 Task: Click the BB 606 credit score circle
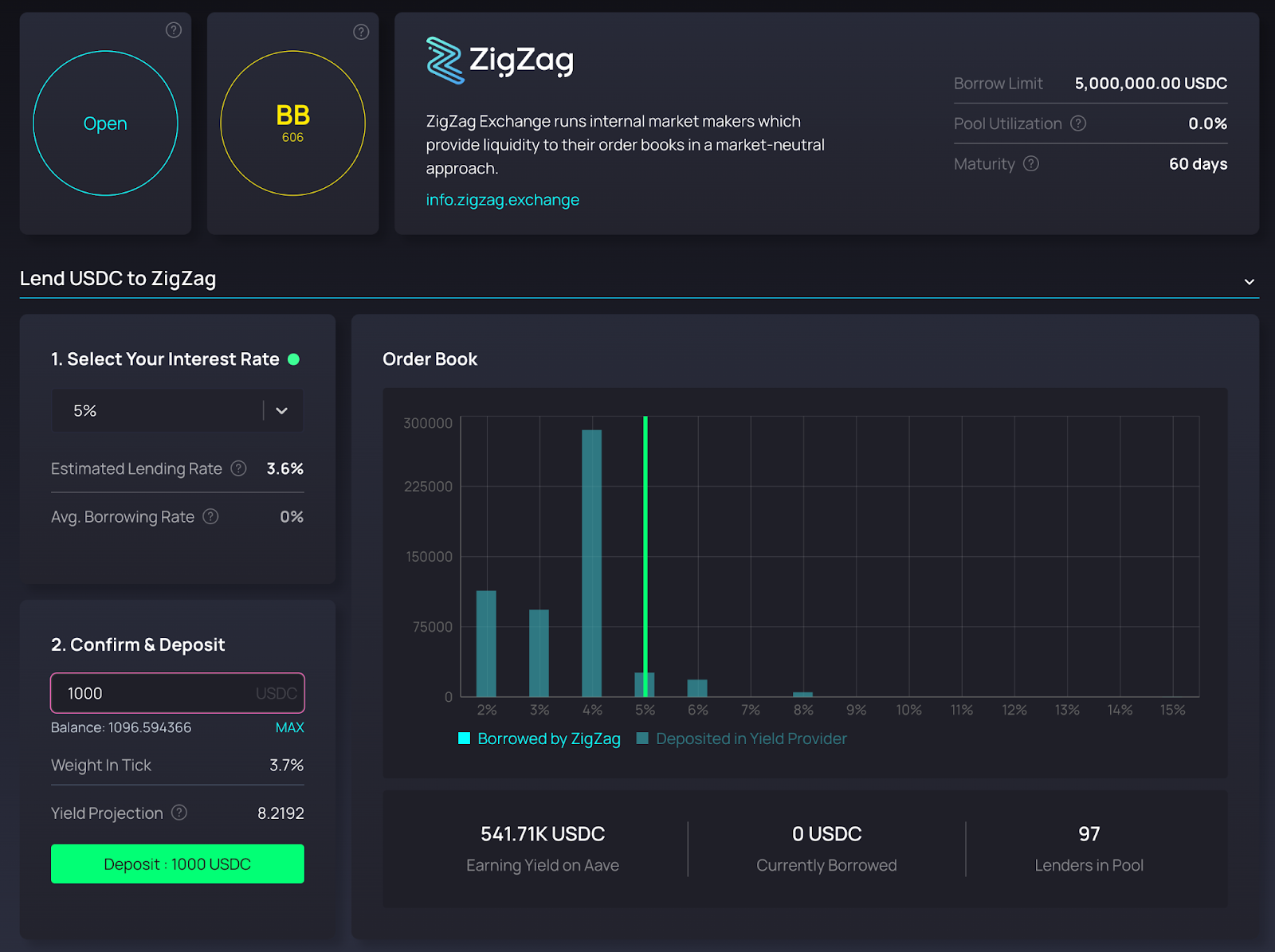(292, 123)
